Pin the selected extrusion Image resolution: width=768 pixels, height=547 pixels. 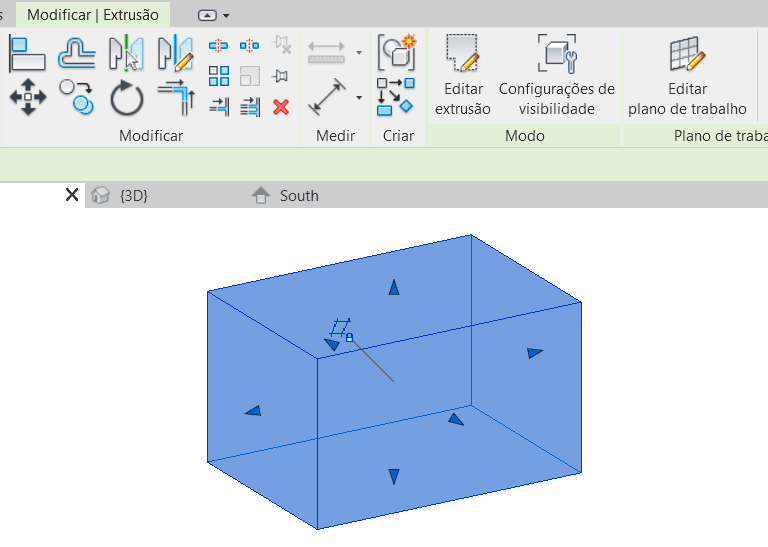pos(281,76)
